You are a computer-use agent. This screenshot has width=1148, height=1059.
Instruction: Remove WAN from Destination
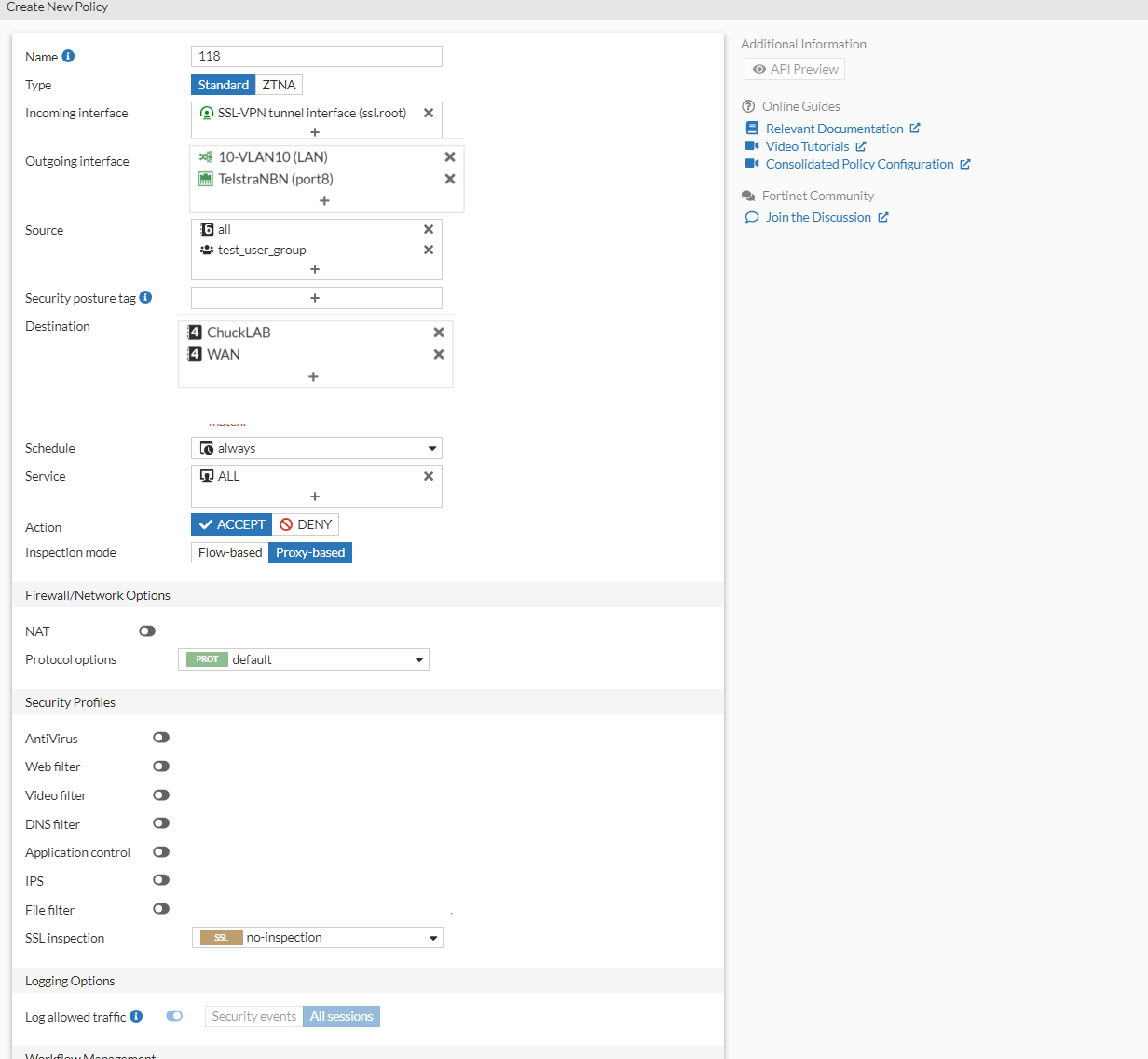pyautogui.click(x=438, y=354)
